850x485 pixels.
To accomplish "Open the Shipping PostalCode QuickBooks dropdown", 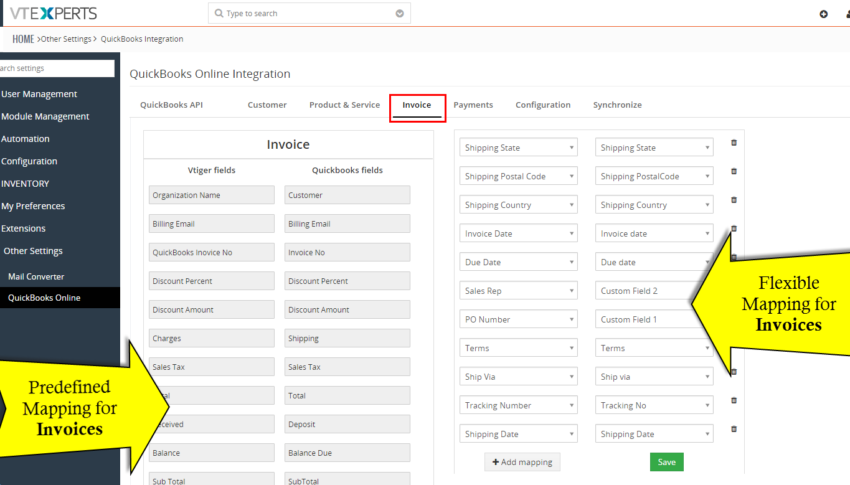I will click(654, 176).
